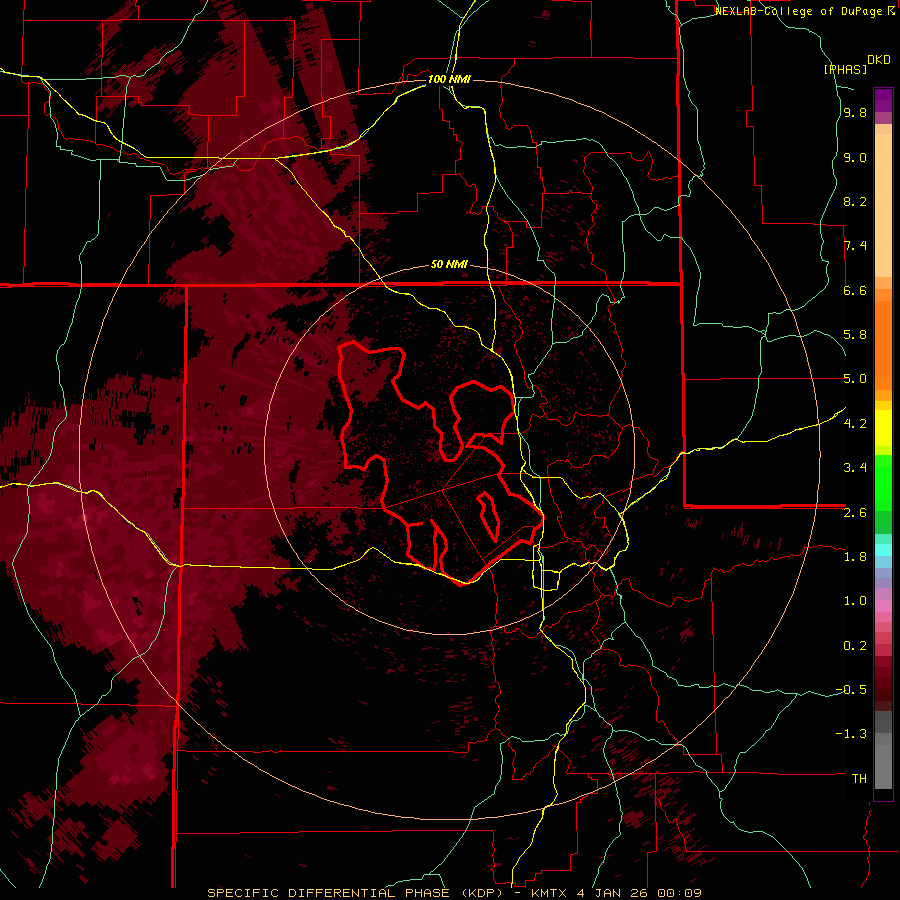This screenshot has height=900, width=900.
Task: Select the 5.0 scale value
Action: pyautogui.click(x=855, y=379)
